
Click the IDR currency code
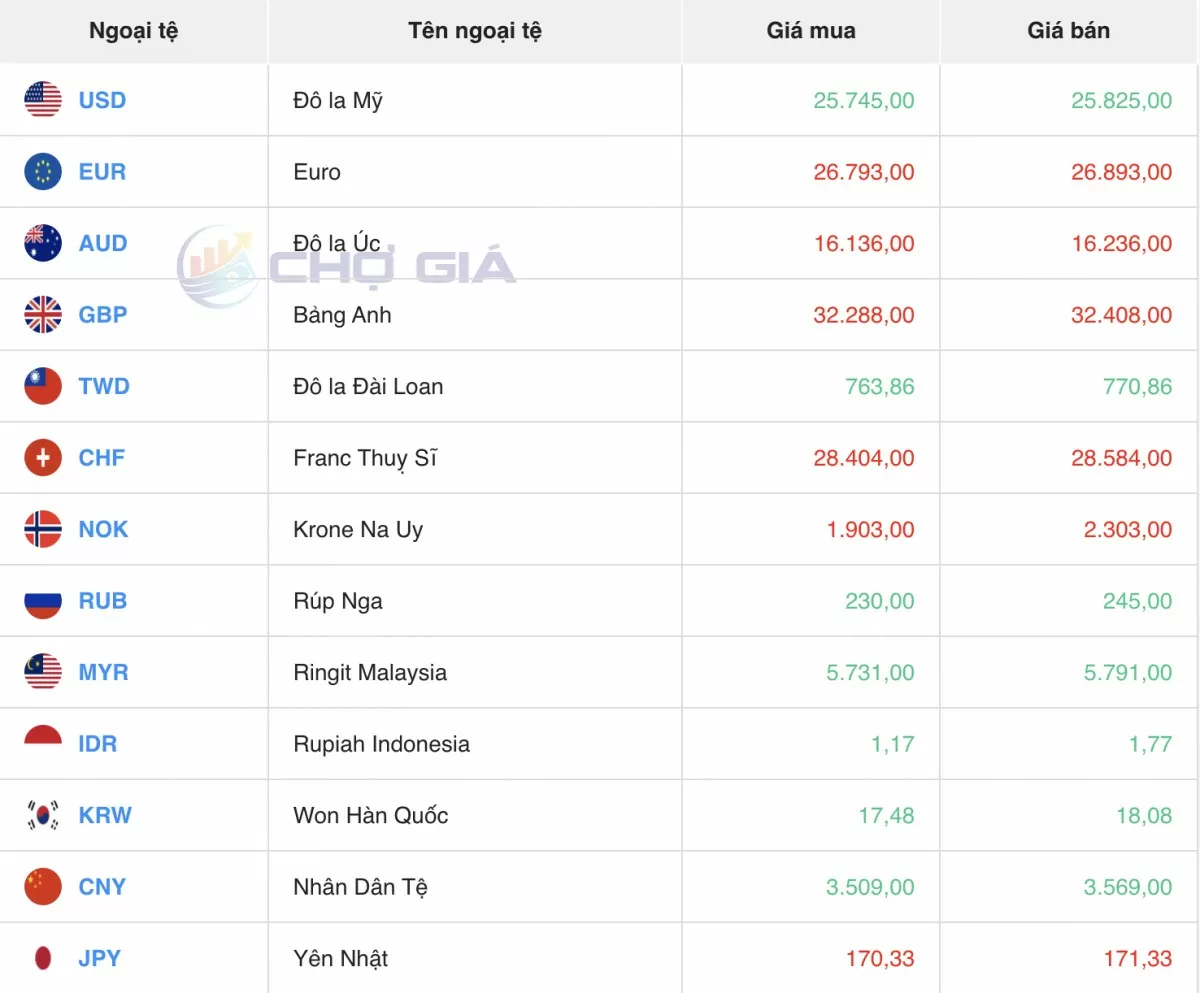tap(97, 744)
